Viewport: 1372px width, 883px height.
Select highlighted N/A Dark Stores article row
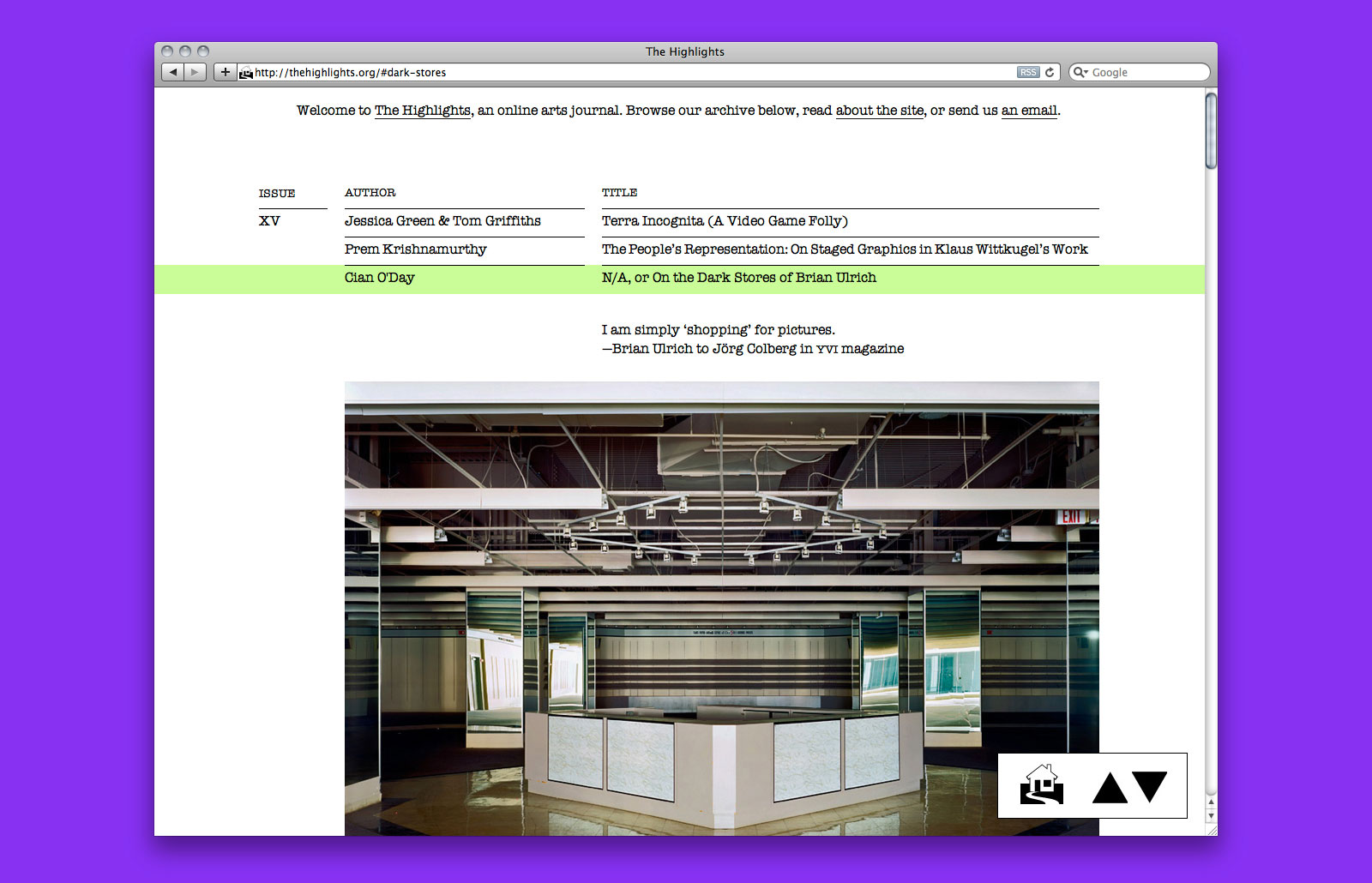coord(738,278)
